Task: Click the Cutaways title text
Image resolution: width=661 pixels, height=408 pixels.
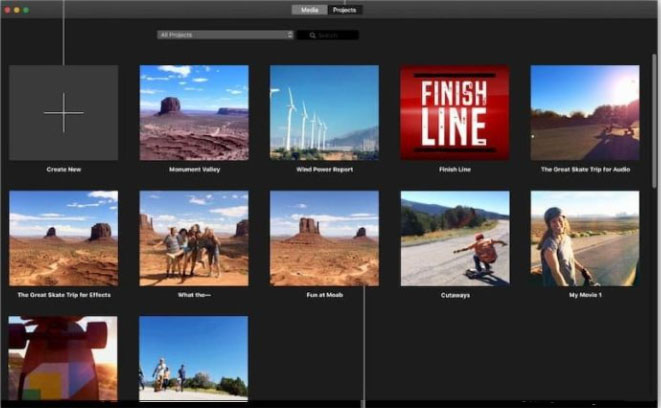Action: pos(455,295)
